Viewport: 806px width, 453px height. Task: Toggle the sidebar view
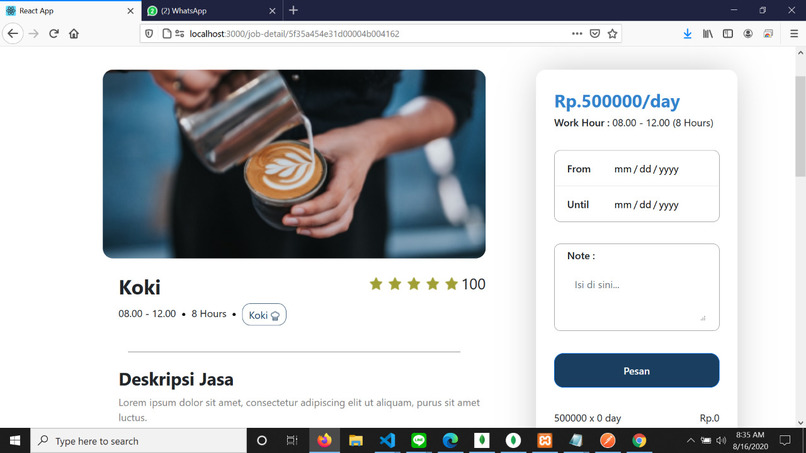pyautogui.click(x=728, y=34)
